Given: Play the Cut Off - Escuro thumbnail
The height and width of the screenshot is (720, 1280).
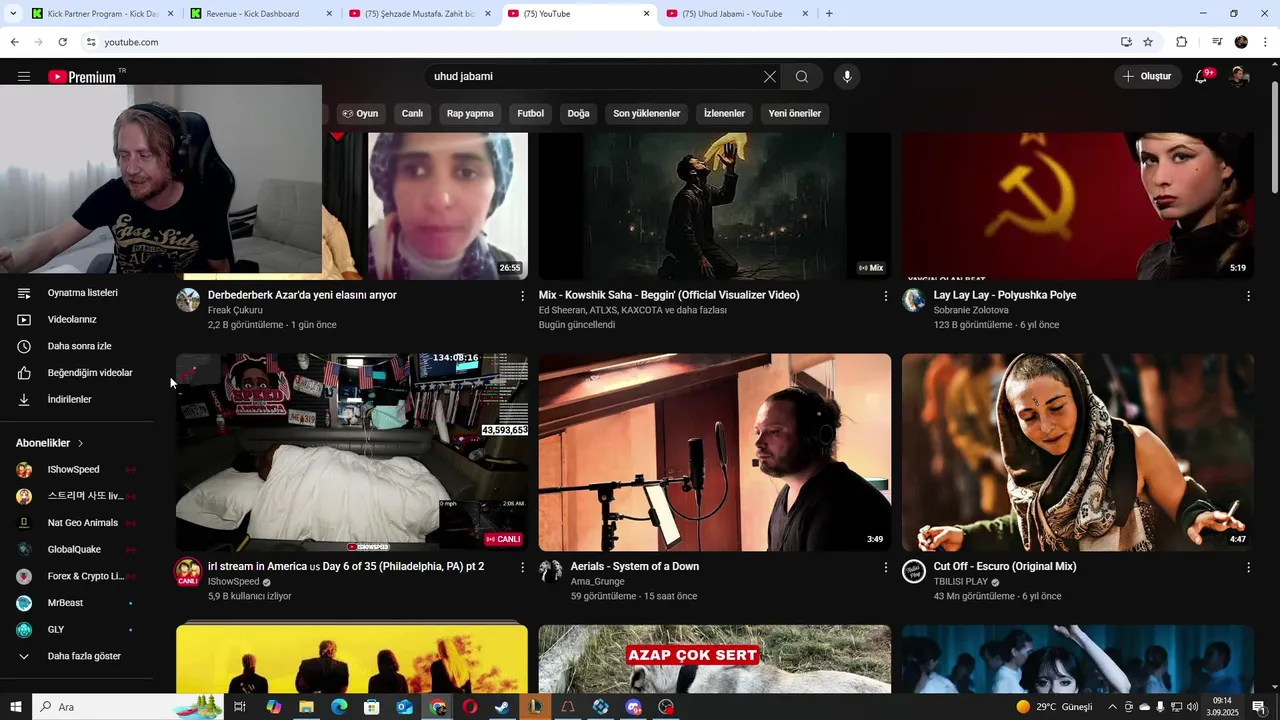Looking at the screenshot, I should [x=1078, y=452].
